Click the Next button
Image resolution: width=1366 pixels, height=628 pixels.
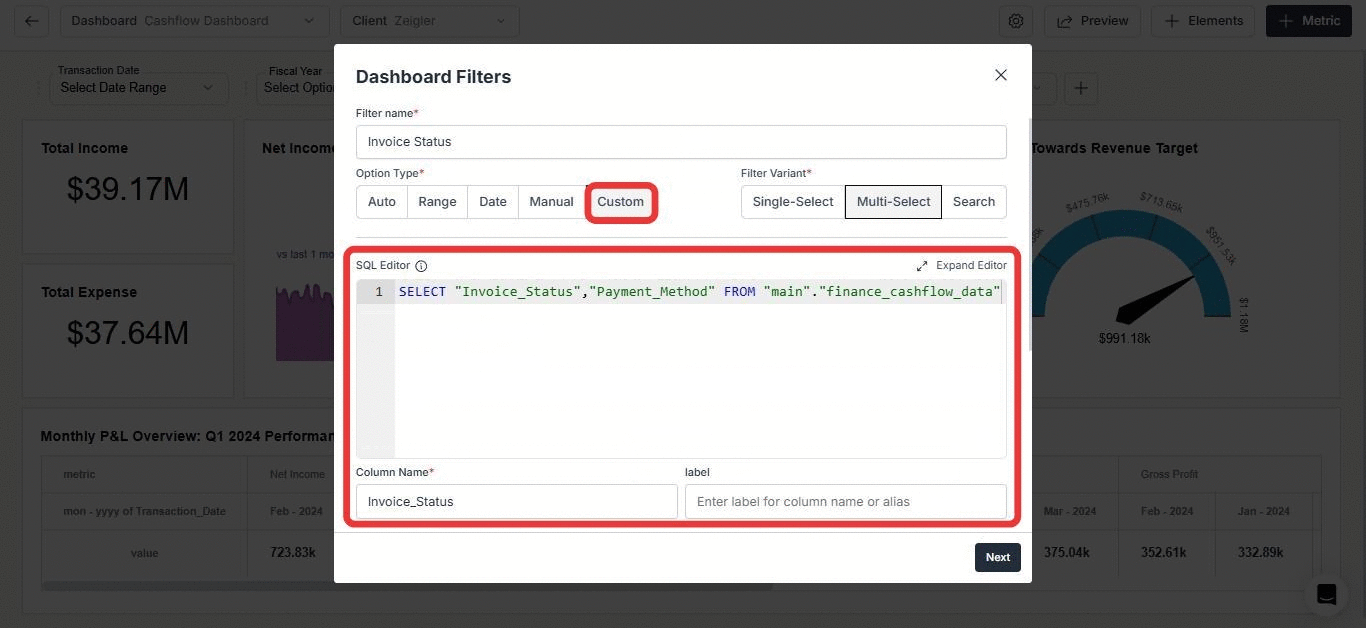tap(998, 557)
